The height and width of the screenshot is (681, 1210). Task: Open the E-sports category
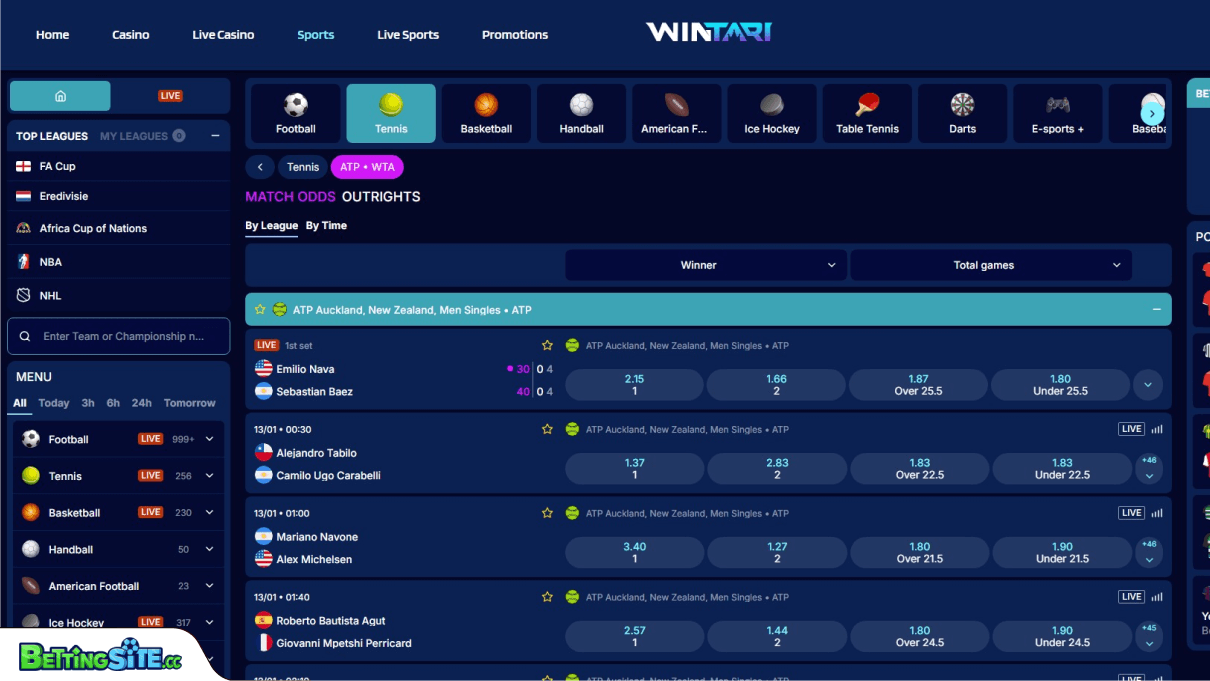1057,112
